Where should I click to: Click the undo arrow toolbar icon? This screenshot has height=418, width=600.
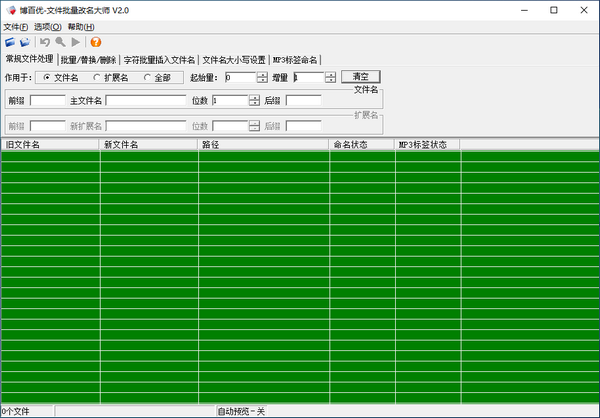point(45,42)
